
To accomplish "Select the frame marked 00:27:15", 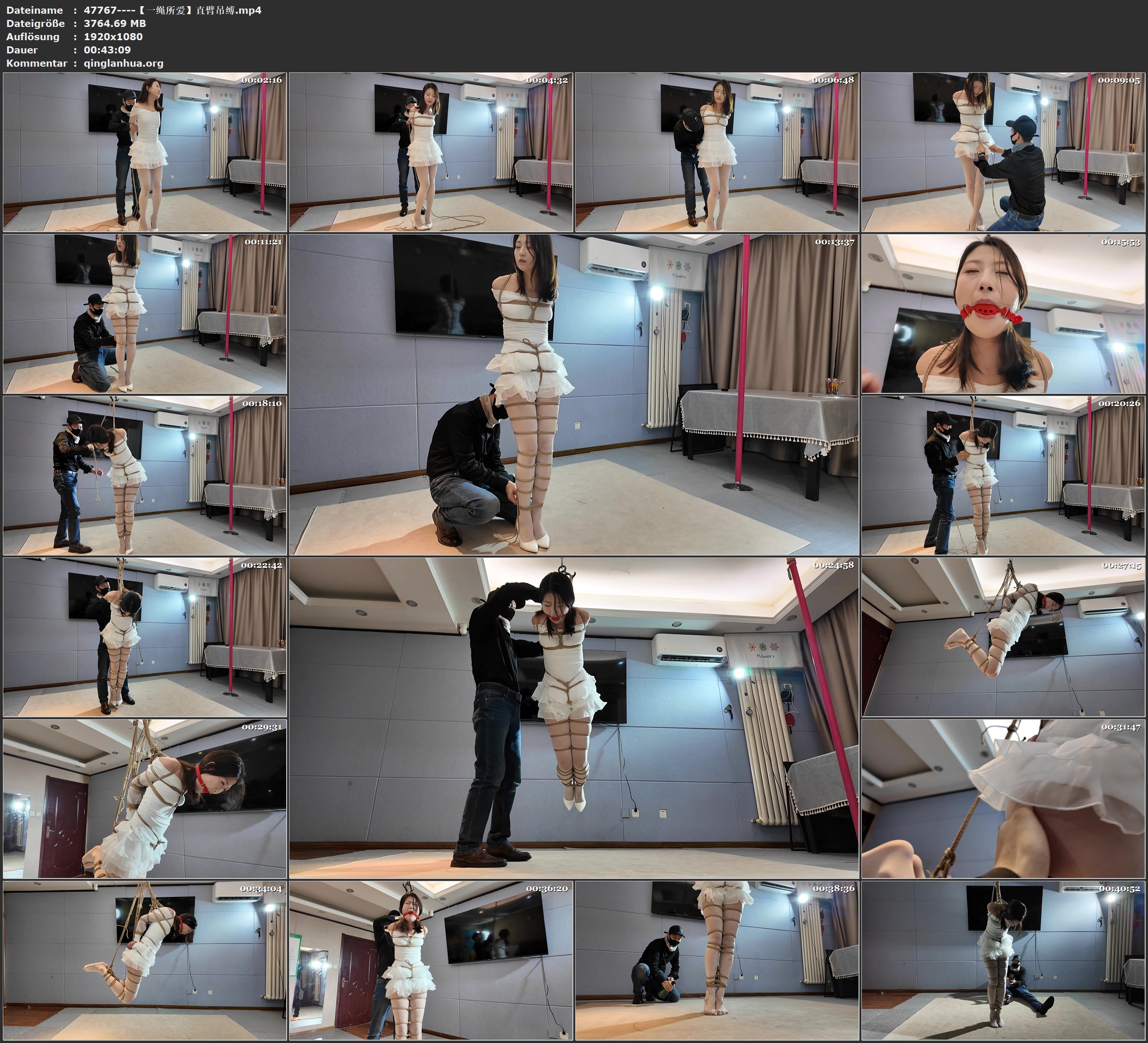I will coord(1003,637).
